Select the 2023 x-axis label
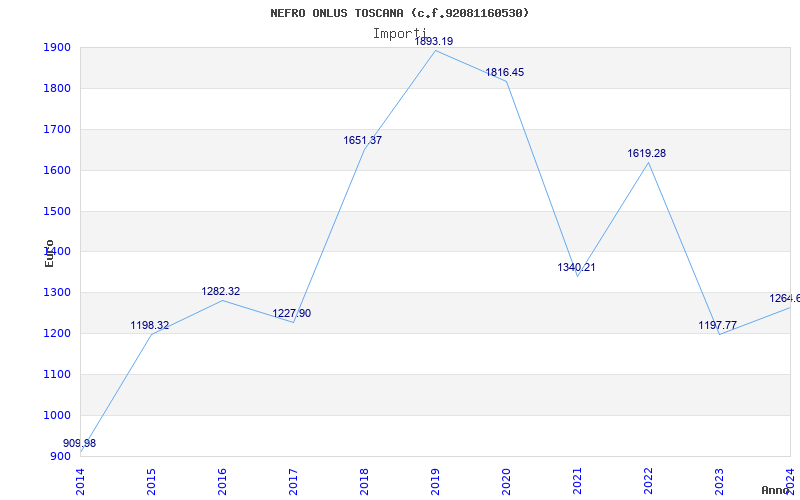 click(719, 482)
